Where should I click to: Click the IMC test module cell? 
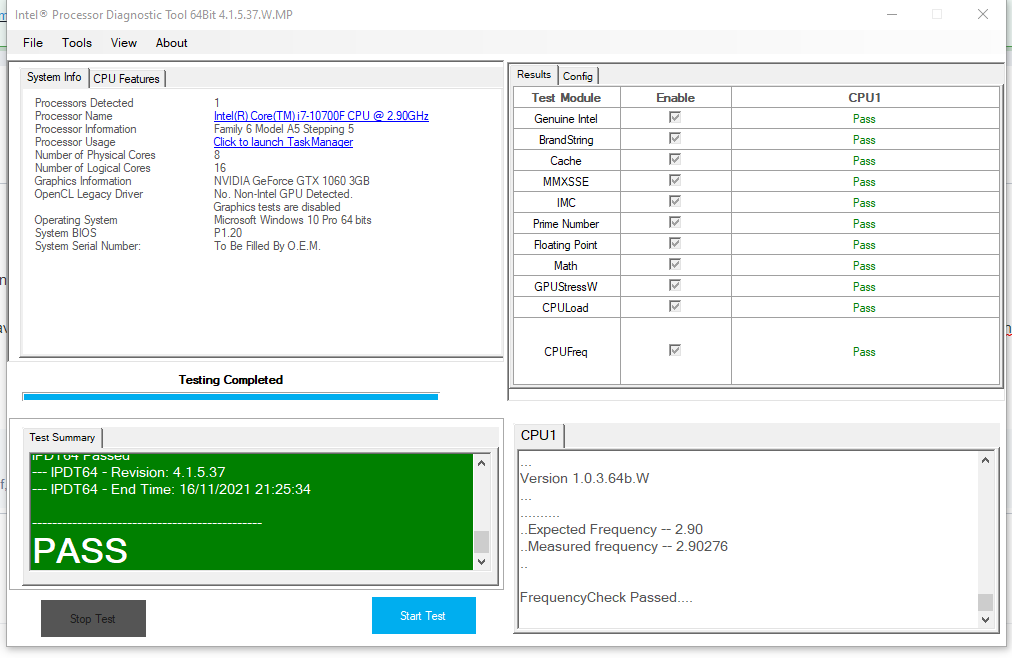pyautogui.click(x=567, y=203)
